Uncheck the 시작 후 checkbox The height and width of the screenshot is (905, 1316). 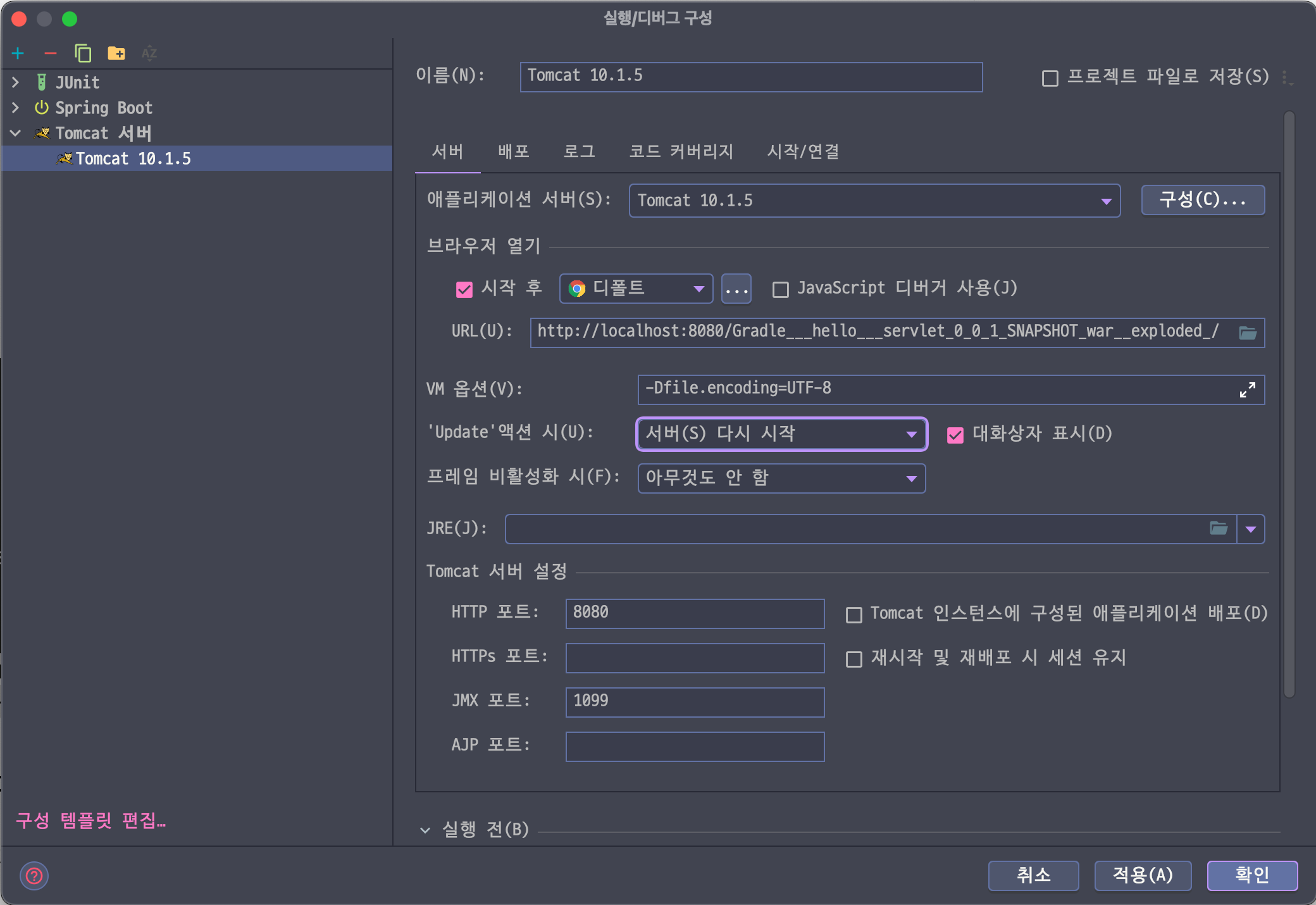464,290
